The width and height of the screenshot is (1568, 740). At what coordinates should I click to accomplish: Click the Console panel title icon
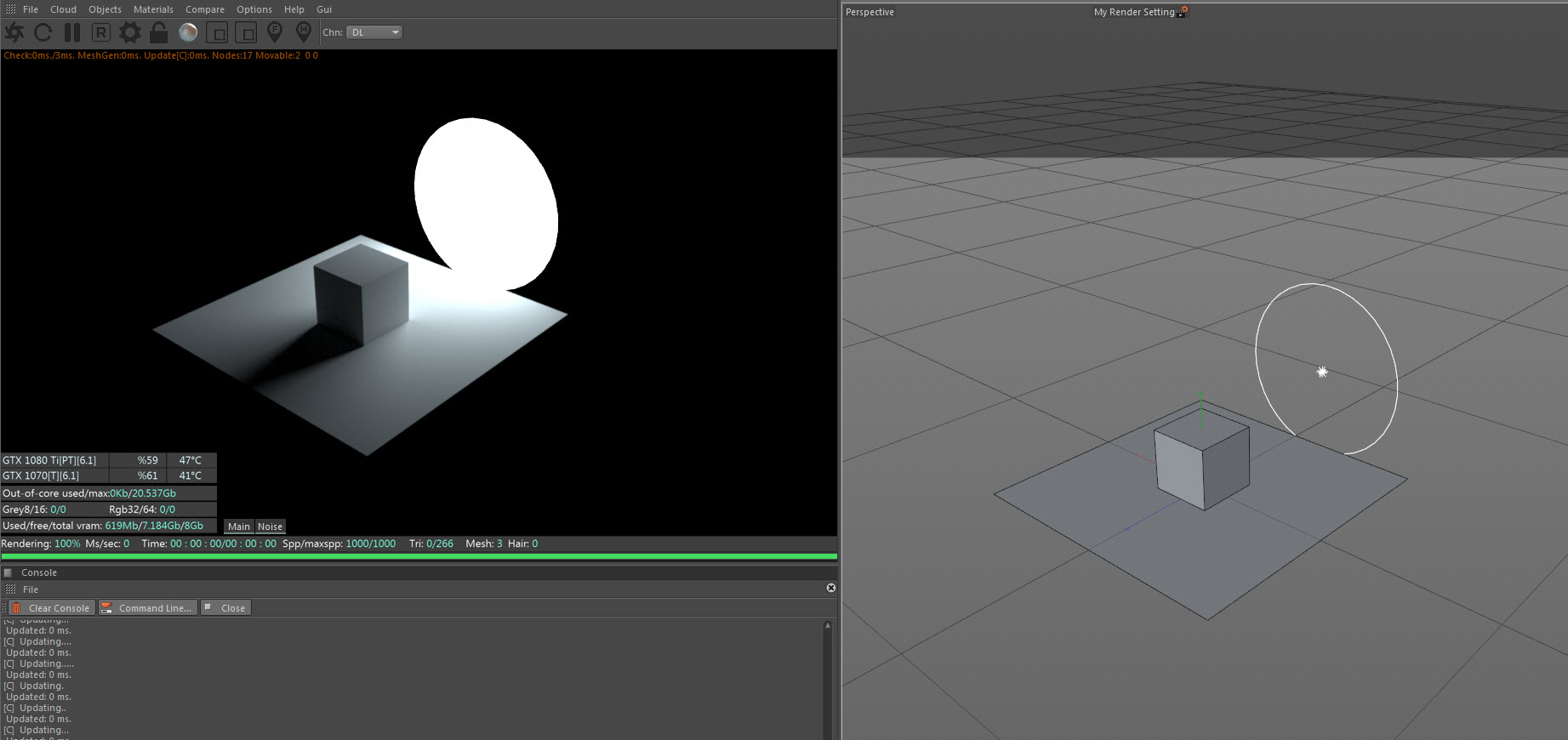click(9, 572)
